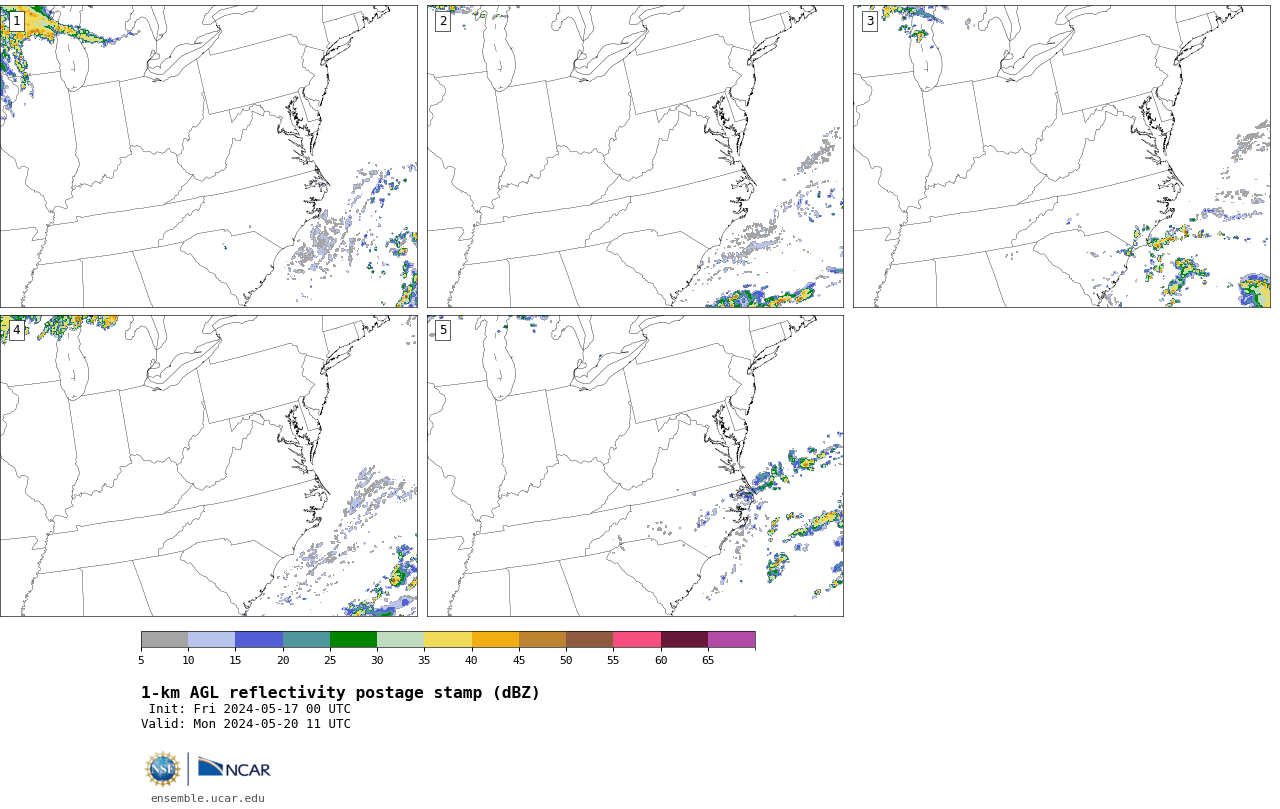The height and width of the screenshot is (809, 1280).
Task: Click the light lavender 10-15 dBZ swatch
Action: [x=212, y=640]
